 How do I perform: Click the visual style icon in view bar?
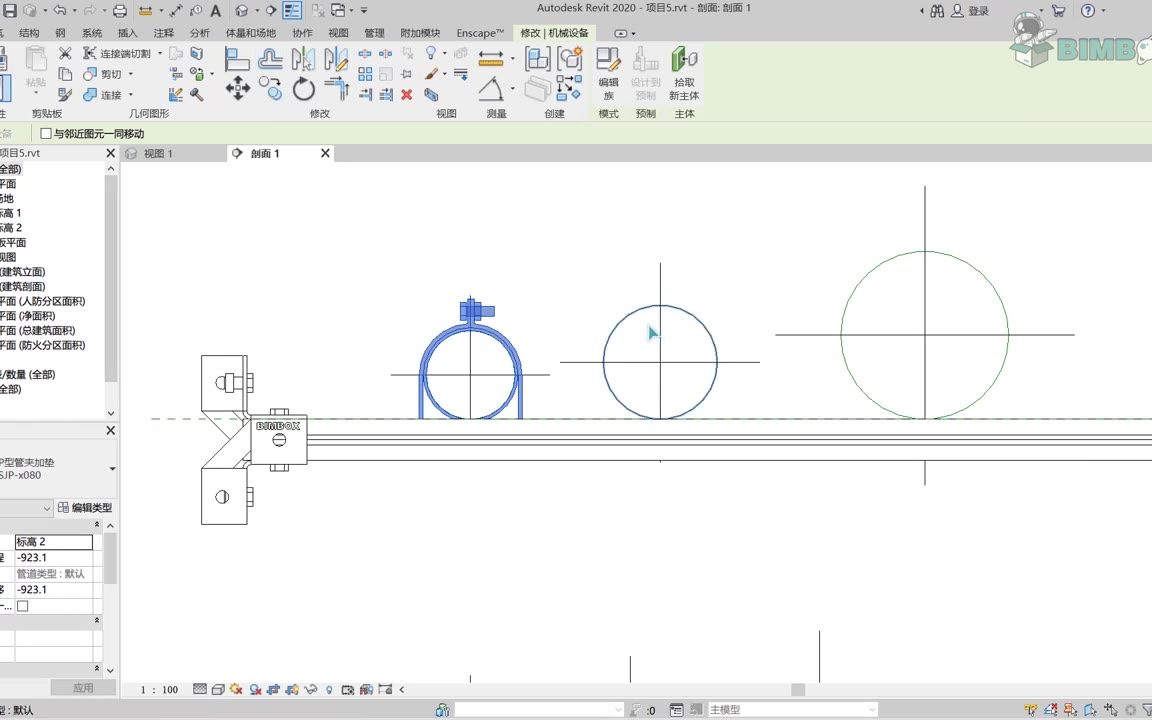[x=217, y=689]
